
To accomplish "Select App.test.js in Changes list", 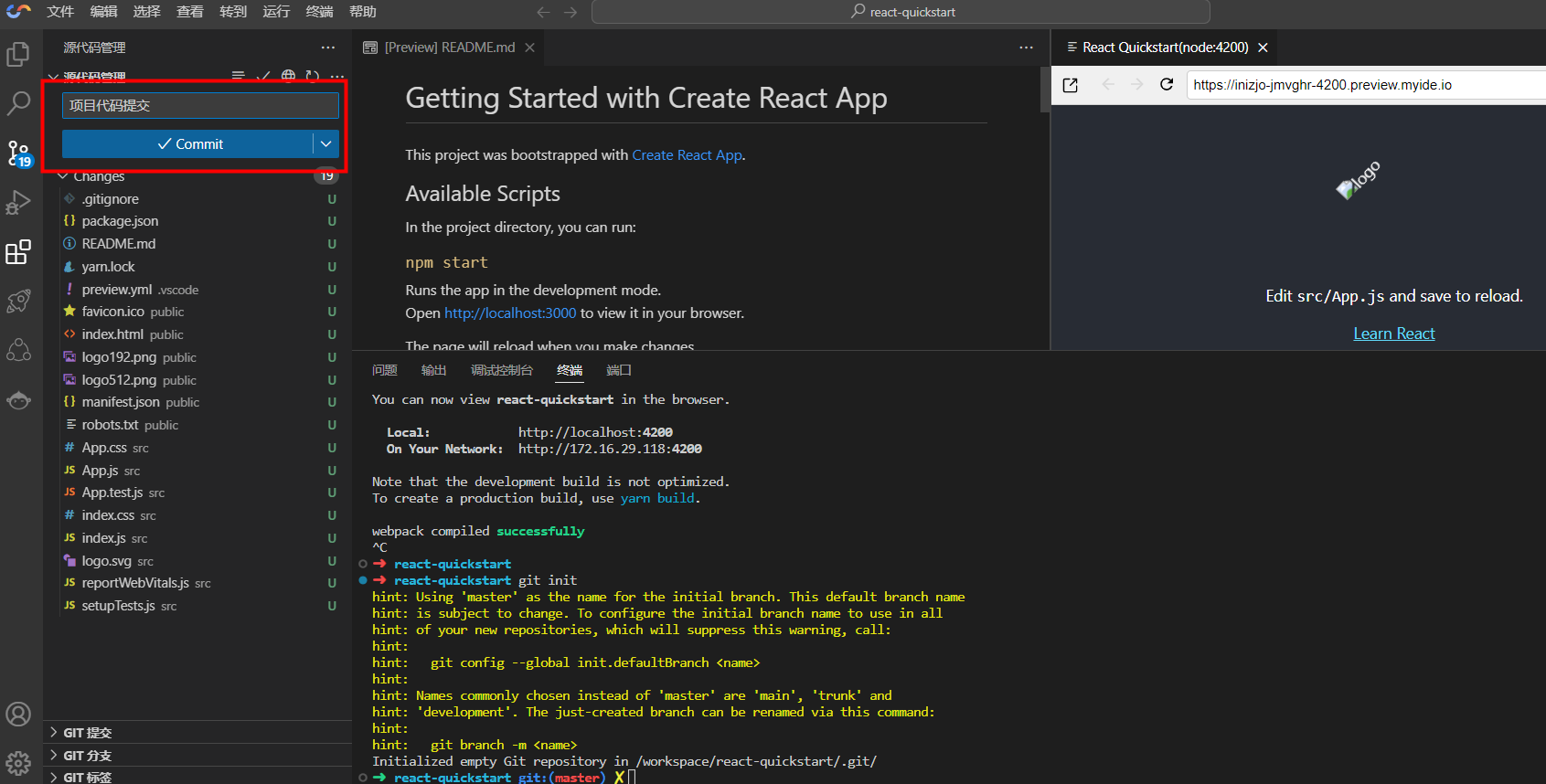I will point(197,493).
